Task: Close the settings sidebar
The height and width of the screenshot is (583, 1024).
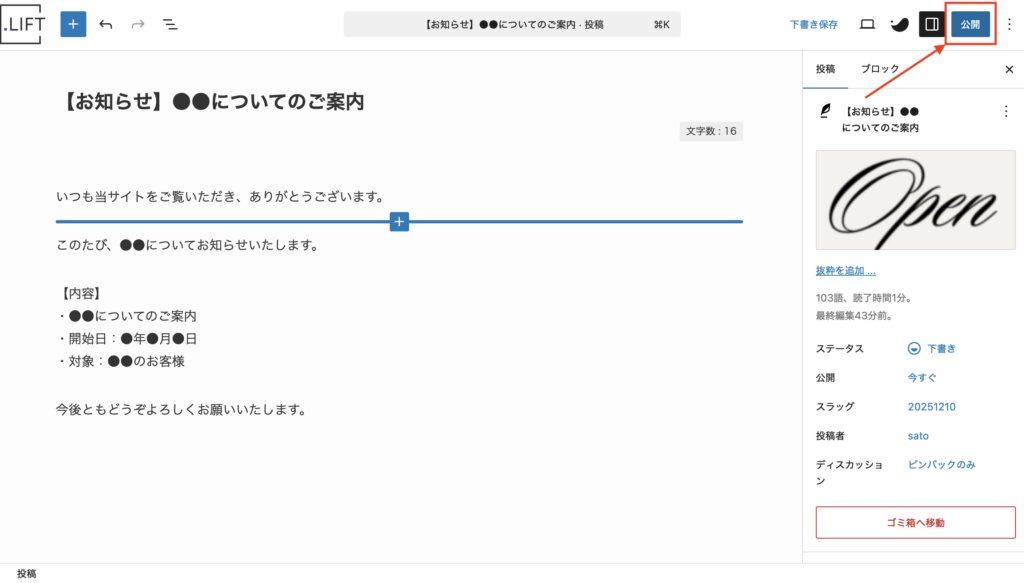Action: tap(1009, 70)
